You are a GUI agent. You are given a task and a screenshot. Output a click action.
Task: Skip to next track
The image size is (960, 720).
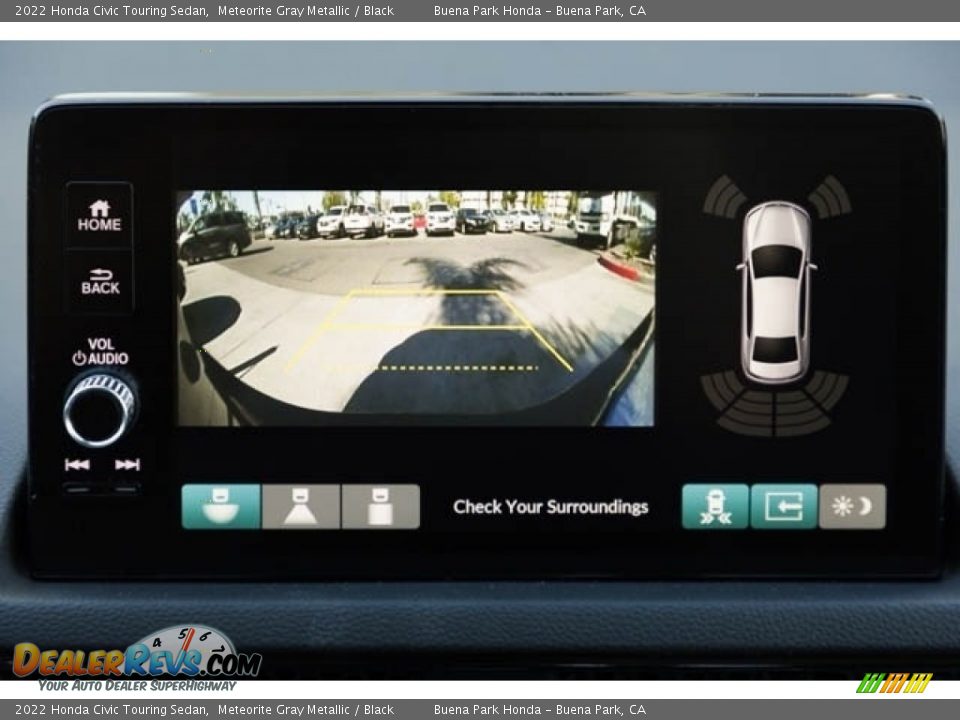point(127,465)
